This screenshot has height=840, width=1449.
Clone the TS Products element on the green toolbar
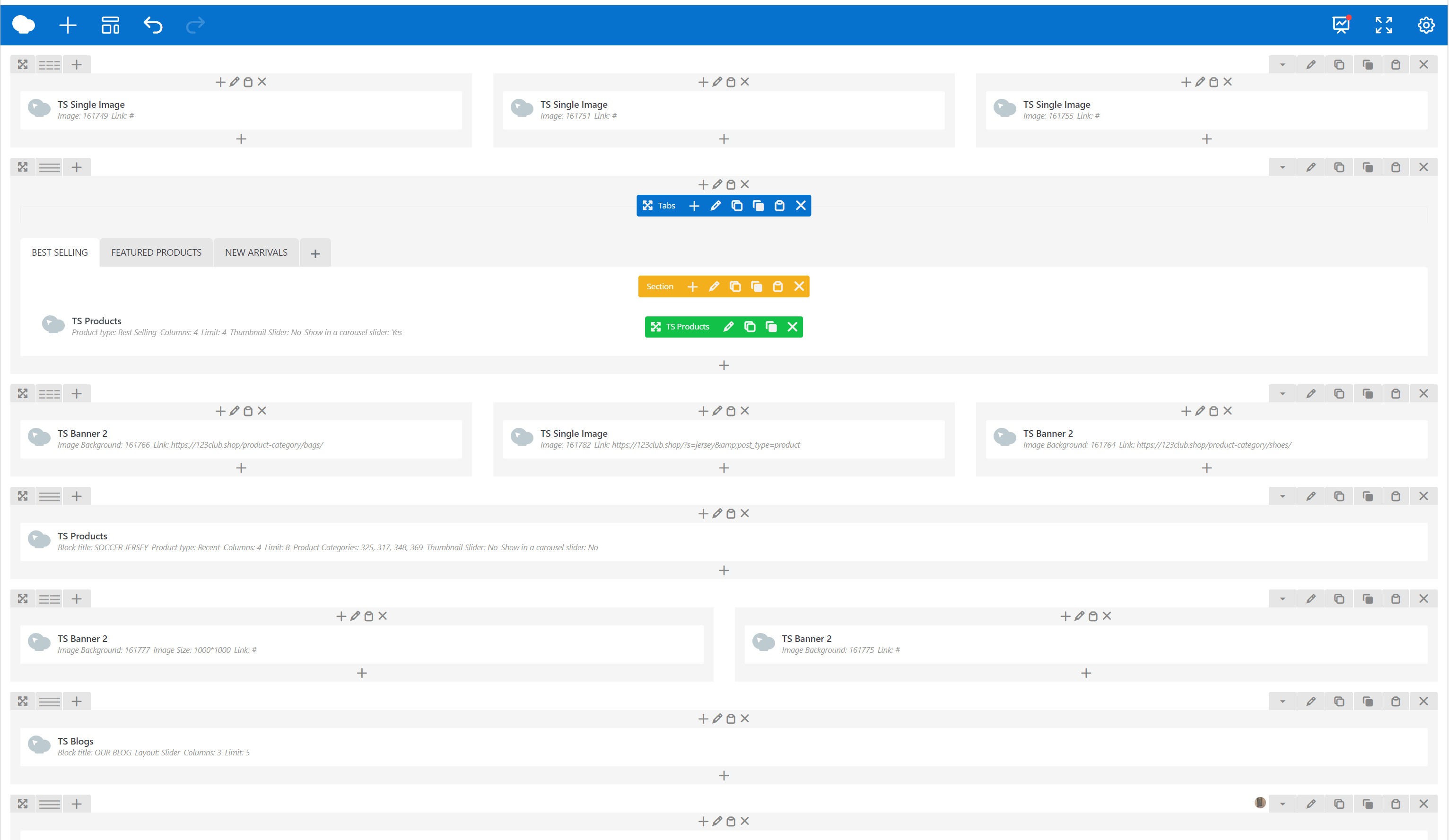(x=750, y=326)
